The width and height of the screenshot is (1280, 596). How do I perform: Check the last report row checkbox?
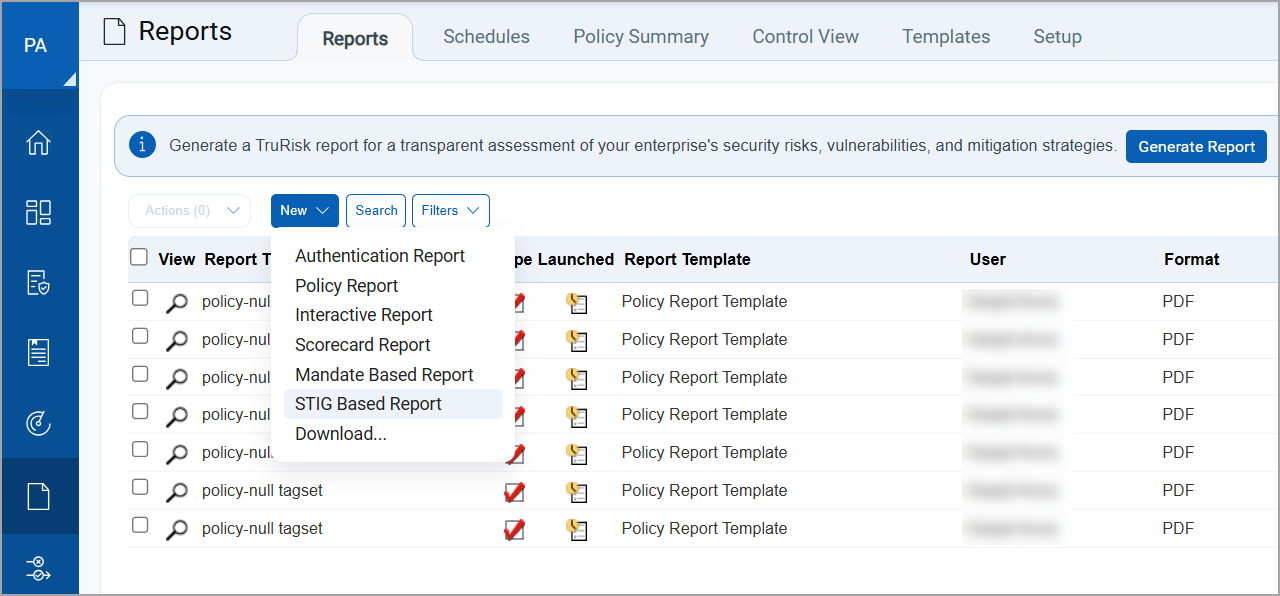click(x=140, y=525)
